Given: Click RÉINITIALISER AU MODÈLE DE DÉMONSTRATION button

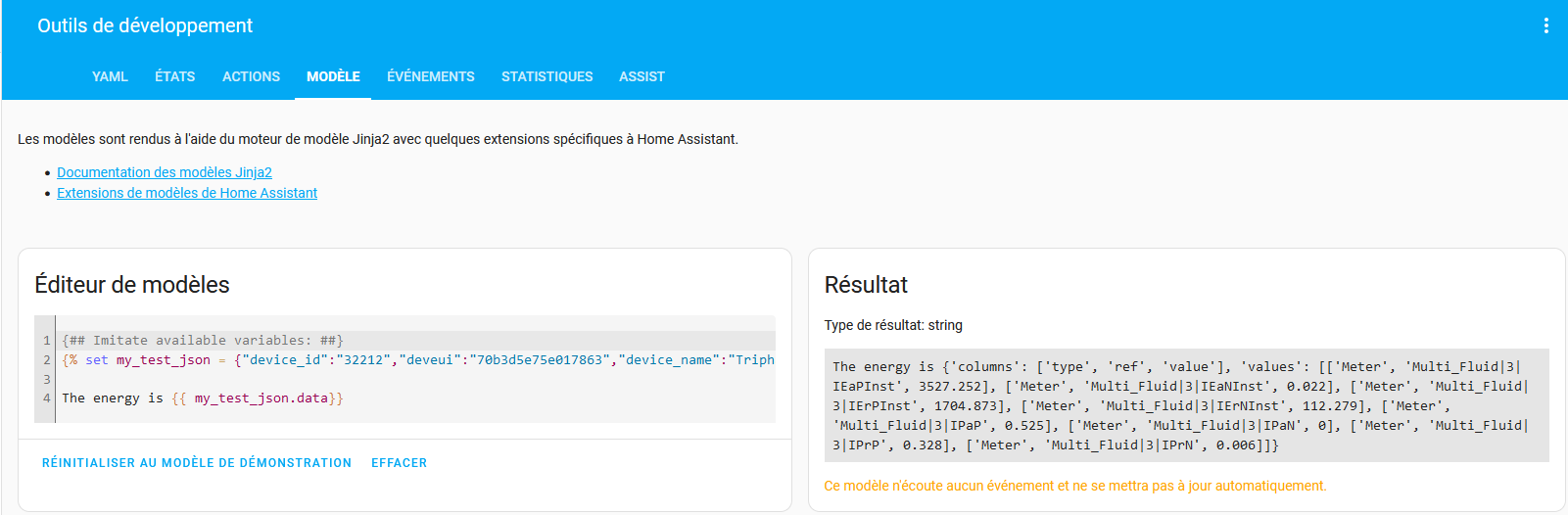Looking at the screenshot, I should (x=196, y=463).
